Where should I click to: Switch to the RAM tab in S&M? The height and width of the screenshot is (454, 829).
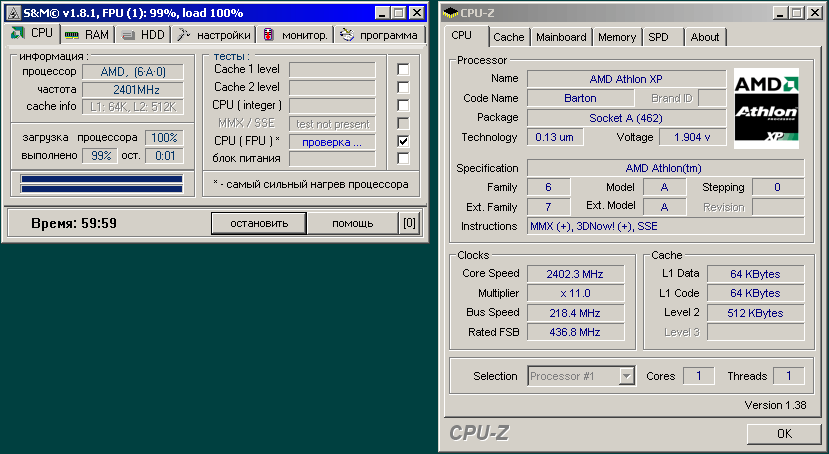87,35
